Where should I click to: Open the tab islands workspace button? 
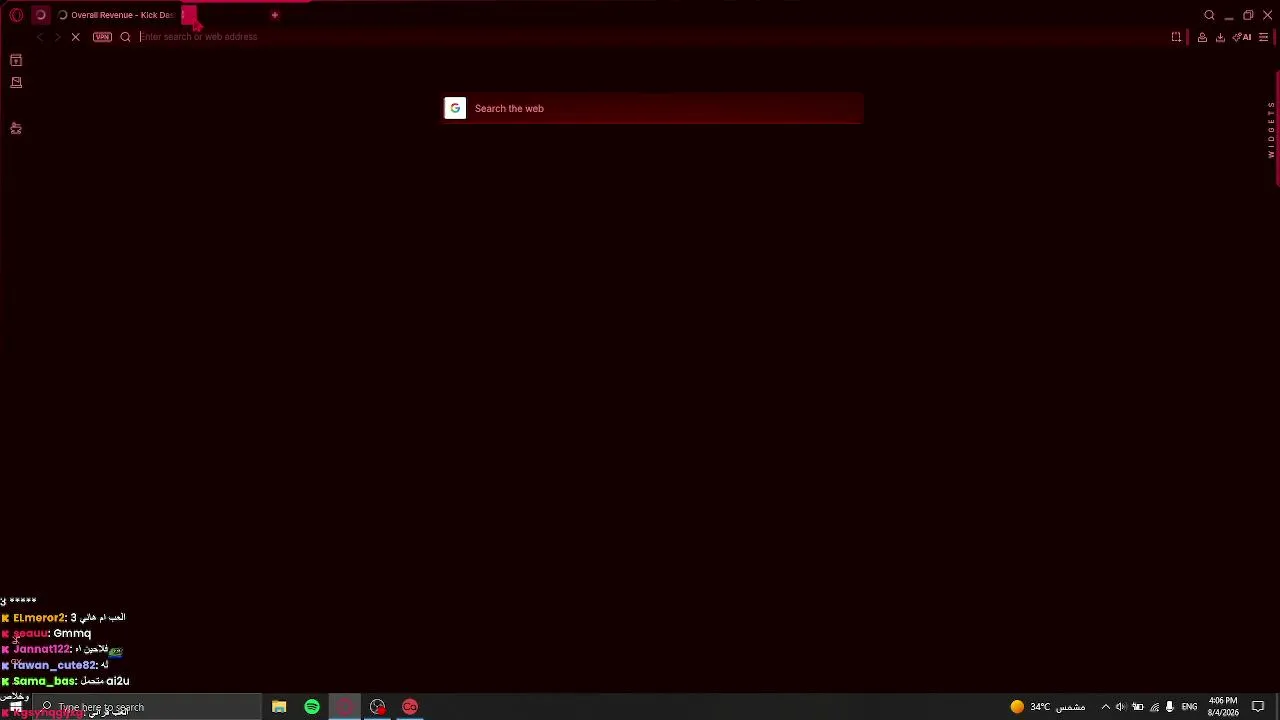pos(40,15)
